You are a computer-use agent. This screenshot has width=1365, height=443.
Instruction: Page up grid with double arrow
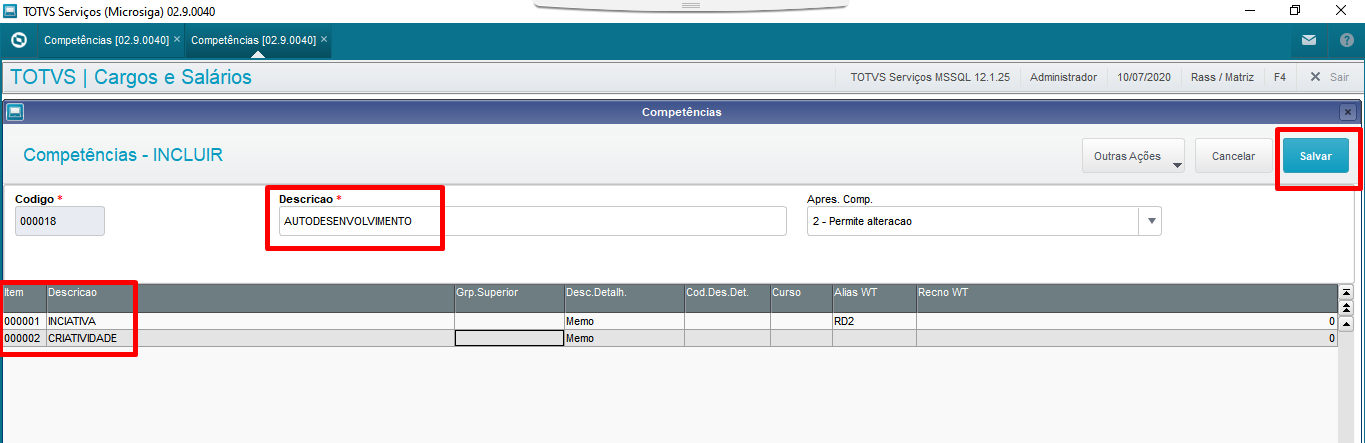pyautogui.click(x=1345, y=306)
